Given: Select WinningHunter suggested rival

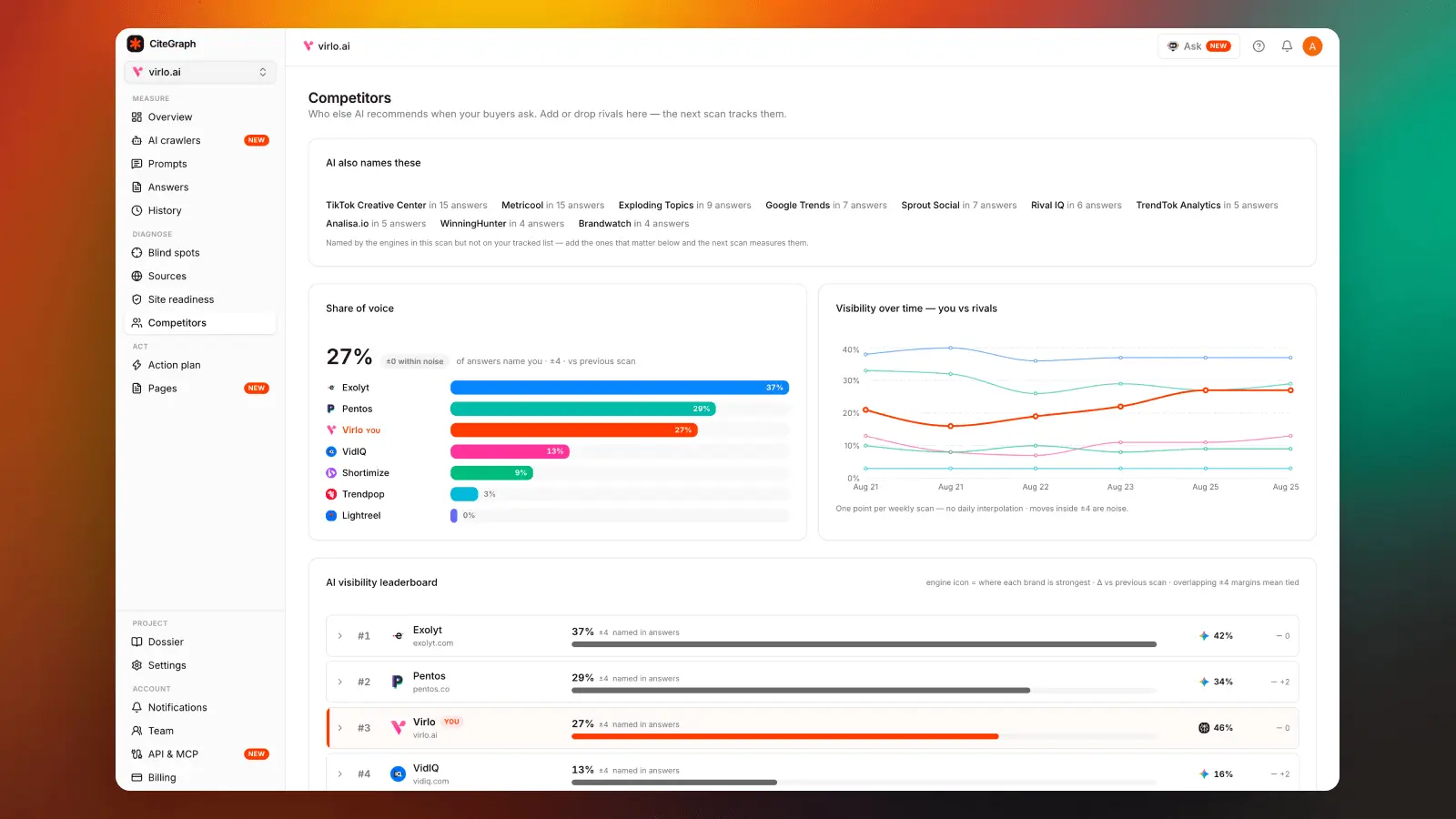Looking at the screenshot, I should [502, 224].
